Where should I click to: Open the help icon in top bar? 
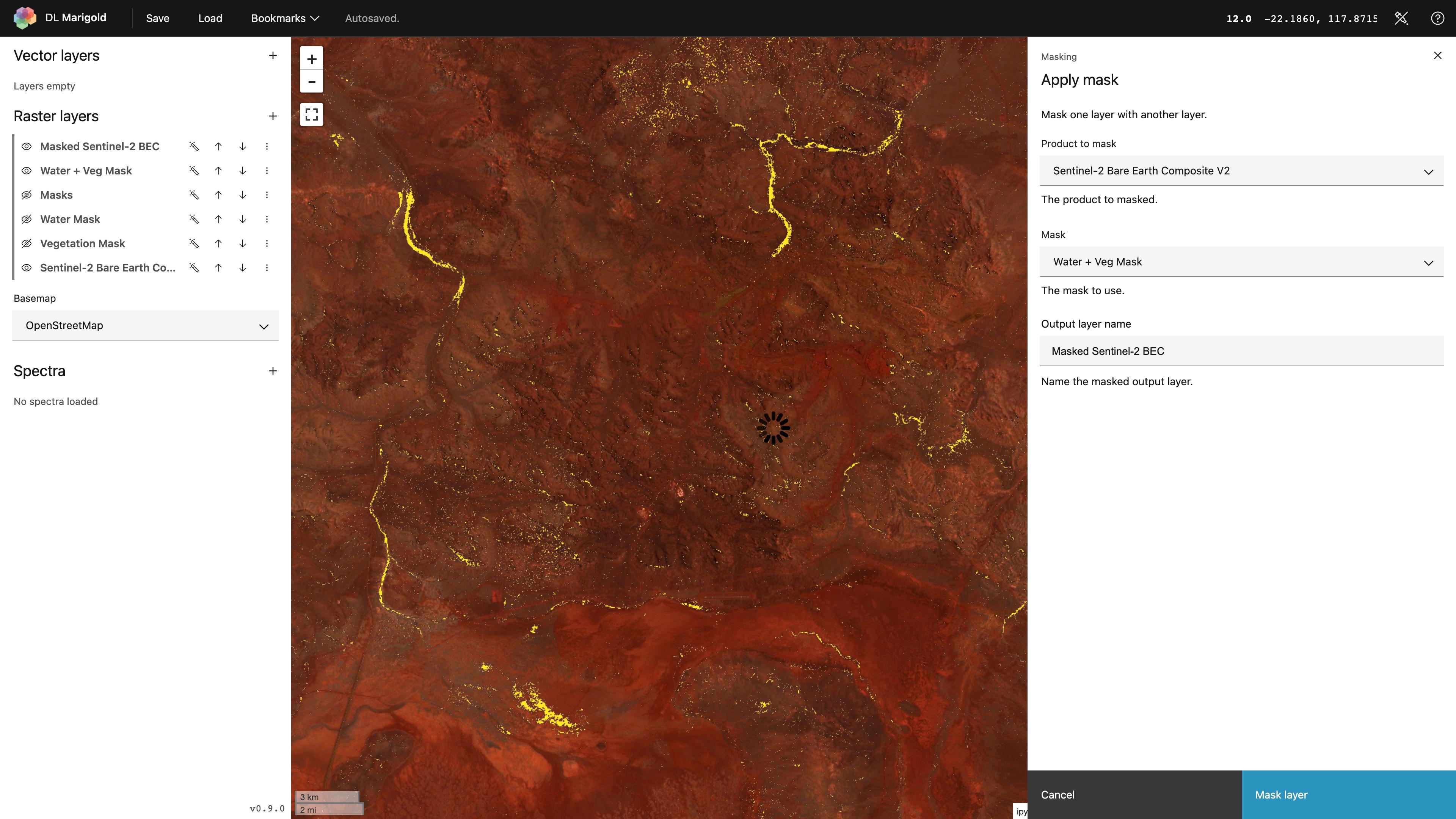(1437, 18)
